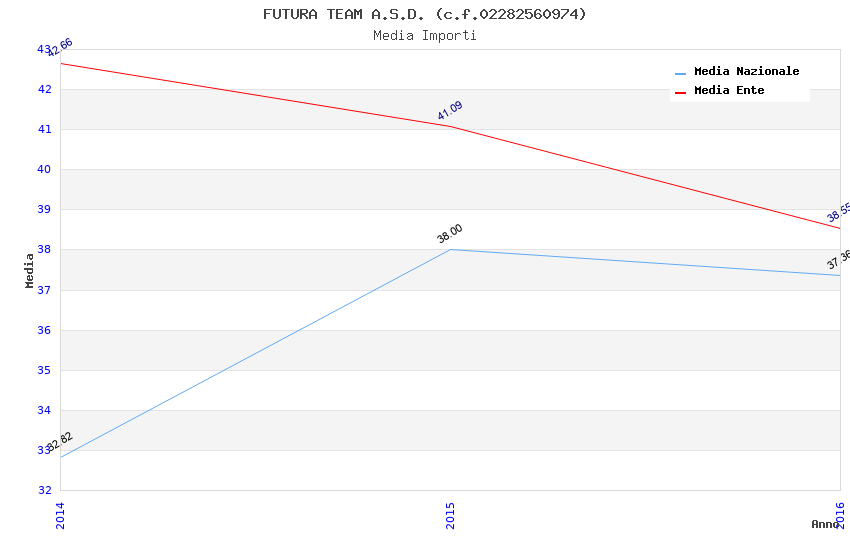
Task: Click the Anno x-axis title
Action: [x=825, y=524]
